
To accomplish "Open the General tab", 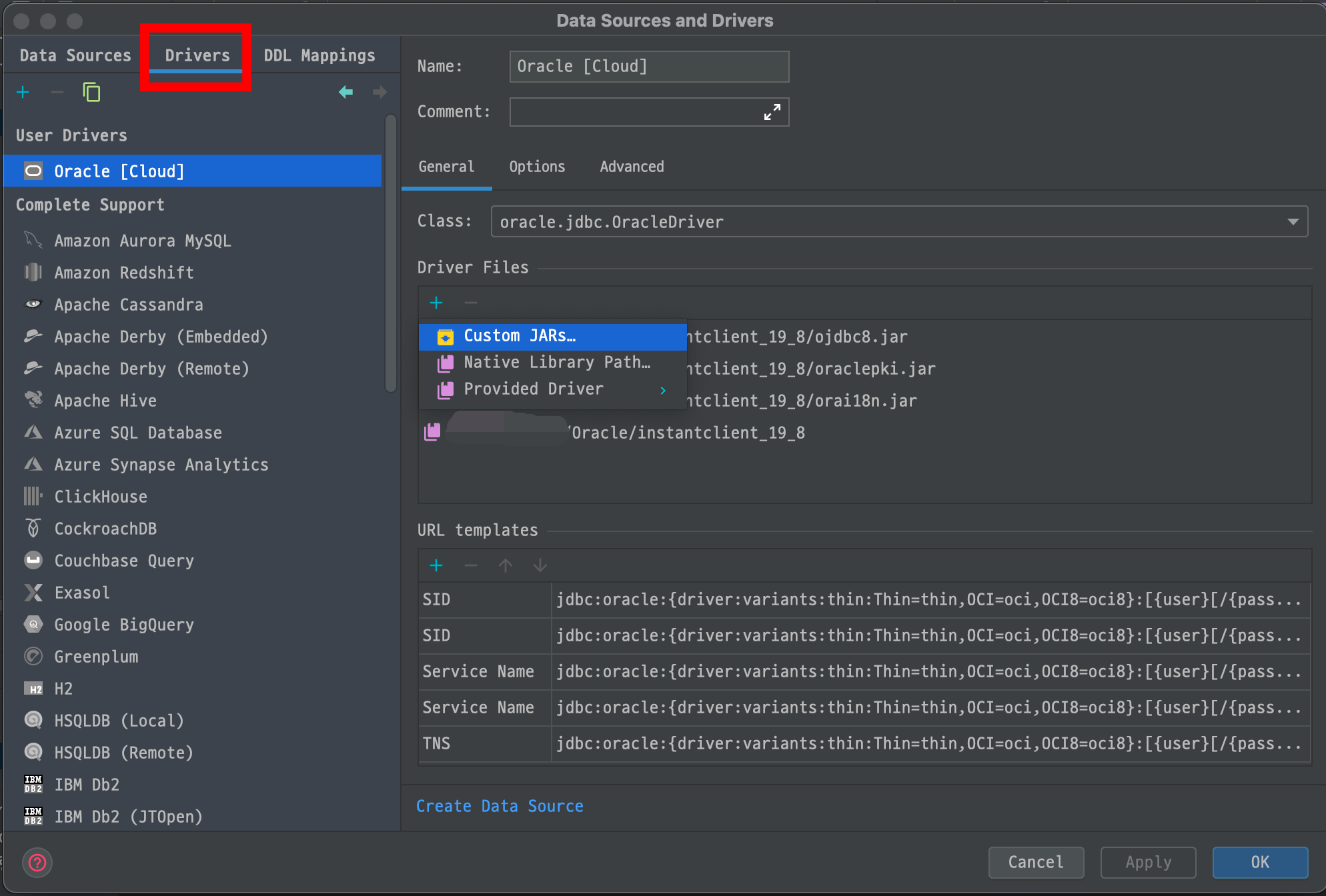I will coord(446,167).
